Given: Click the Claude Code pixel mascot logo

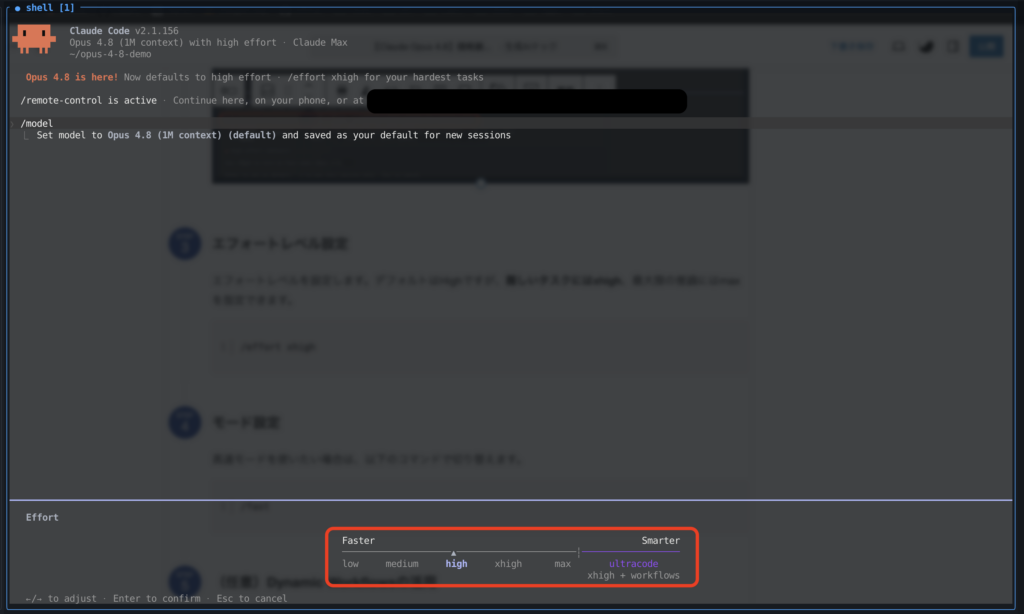Looking at the screenshot, I should [x=34, y=39].
